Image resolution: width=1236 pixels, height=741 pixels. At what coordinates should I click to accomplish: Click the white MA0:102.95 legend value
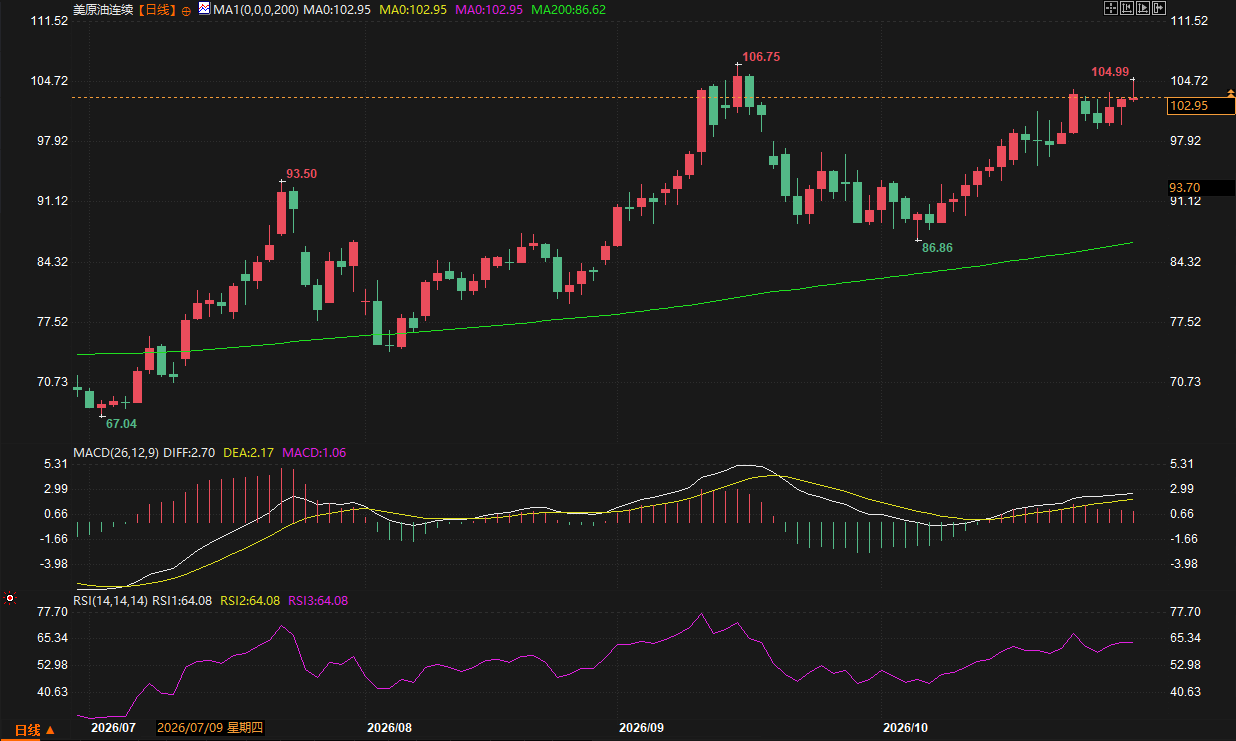tap(337, 9)
